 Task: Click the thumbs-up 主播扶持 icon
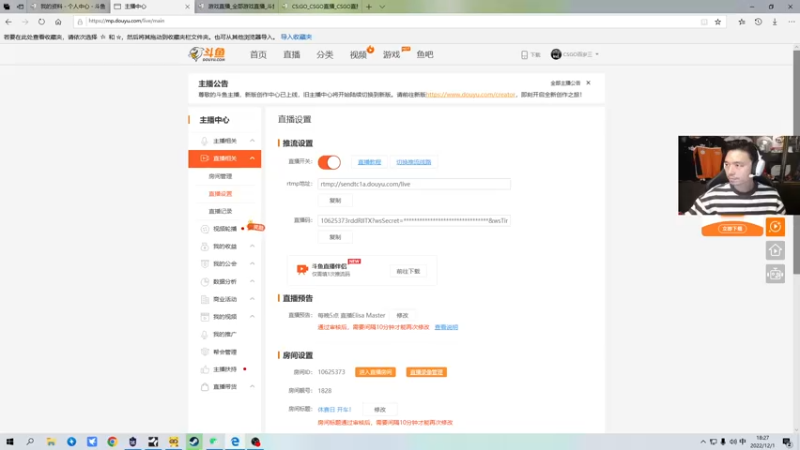point(205,369)
